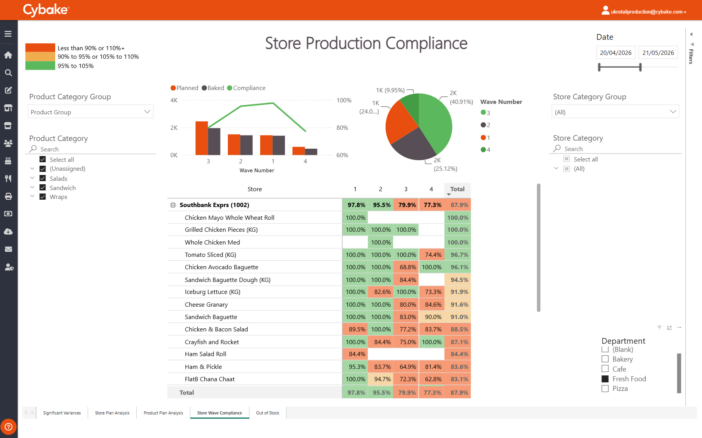Open the envelope mail sidebar icon
The width and height of the screenshot is (702, 438).
8,249
